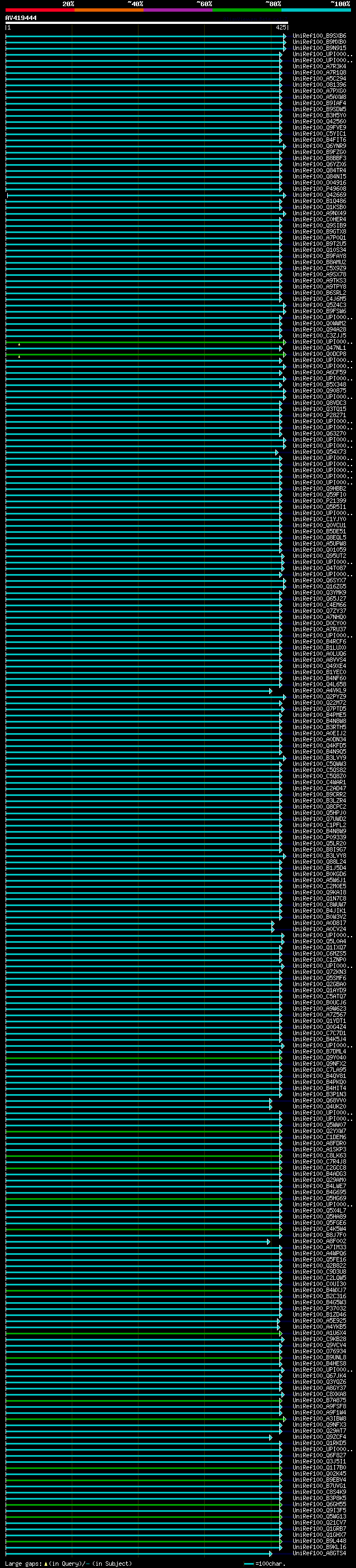The image size is (356, 1568).
Task: Open hit UniRef100_Q84TR4
Action: click(319, 170)
